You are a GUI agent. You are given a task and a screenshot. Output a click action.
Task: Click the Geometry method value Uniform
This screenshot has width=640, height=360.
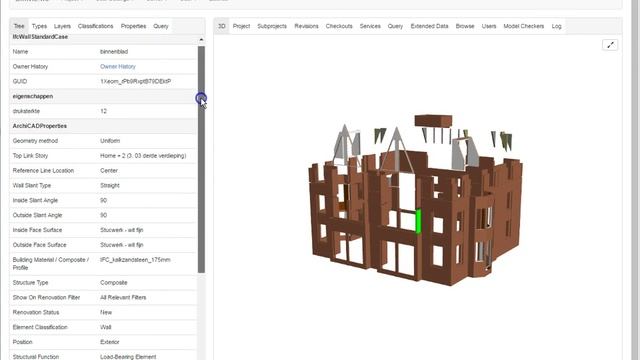click(110, 141)
